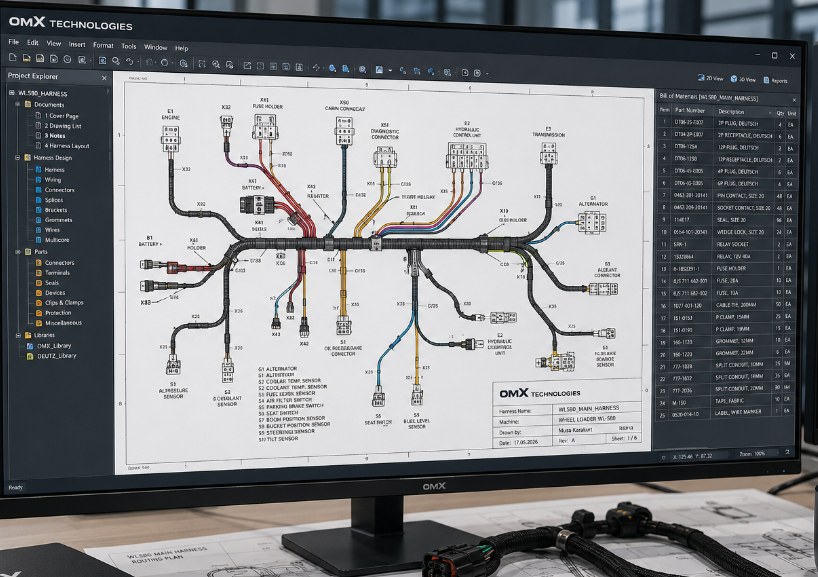Screen dimensions: 818x577
Task: Collapse the Libraries folder node
Action: coord(18,335)
